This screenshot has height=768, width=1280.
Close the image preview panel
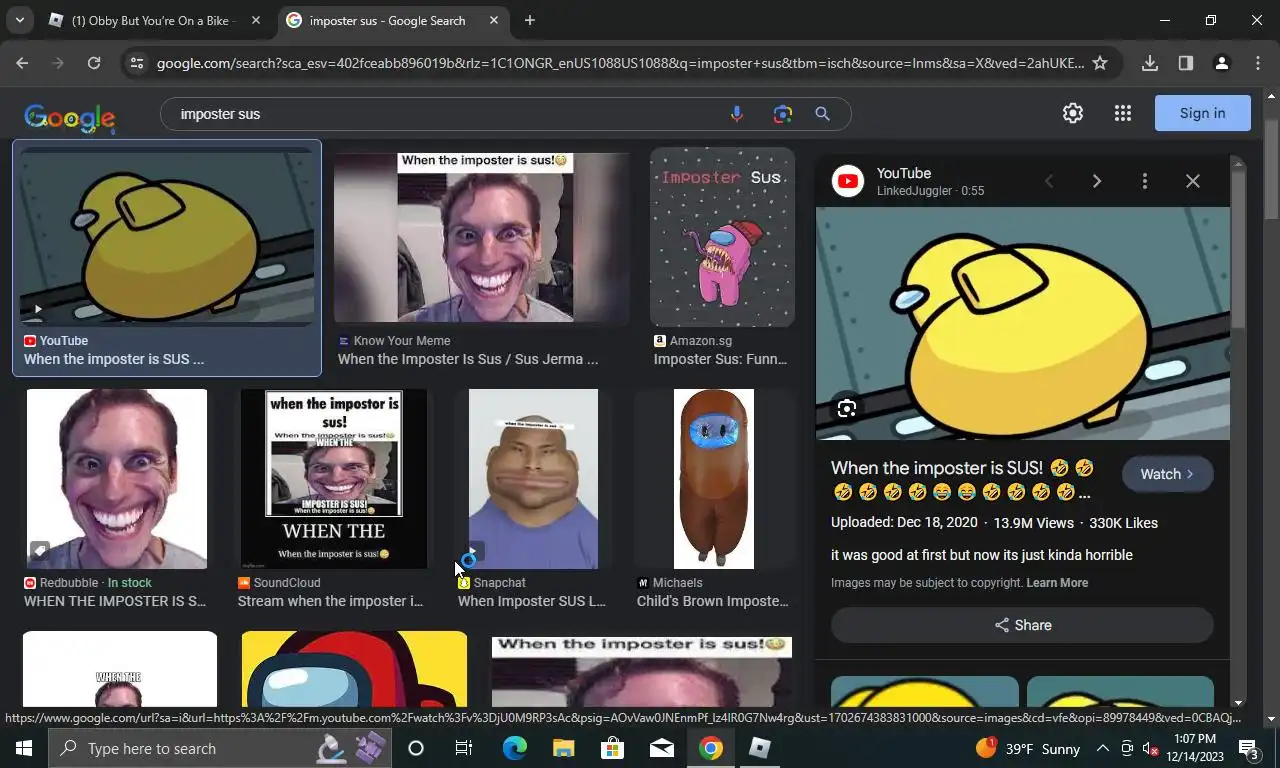(x=1193, y=181)
